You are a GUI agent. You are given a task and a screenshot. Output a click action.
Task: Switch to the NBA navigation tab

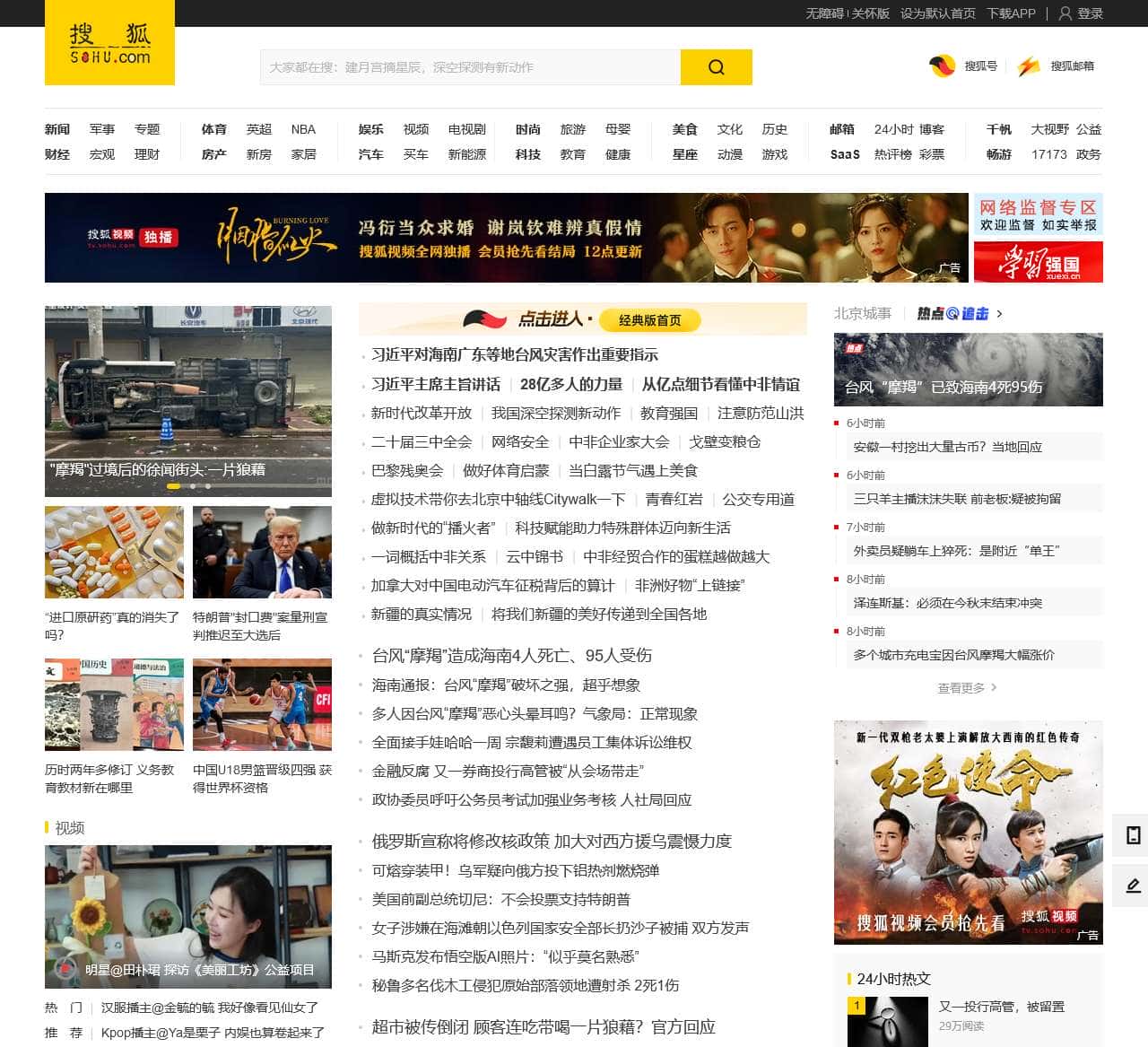[302, 129]
